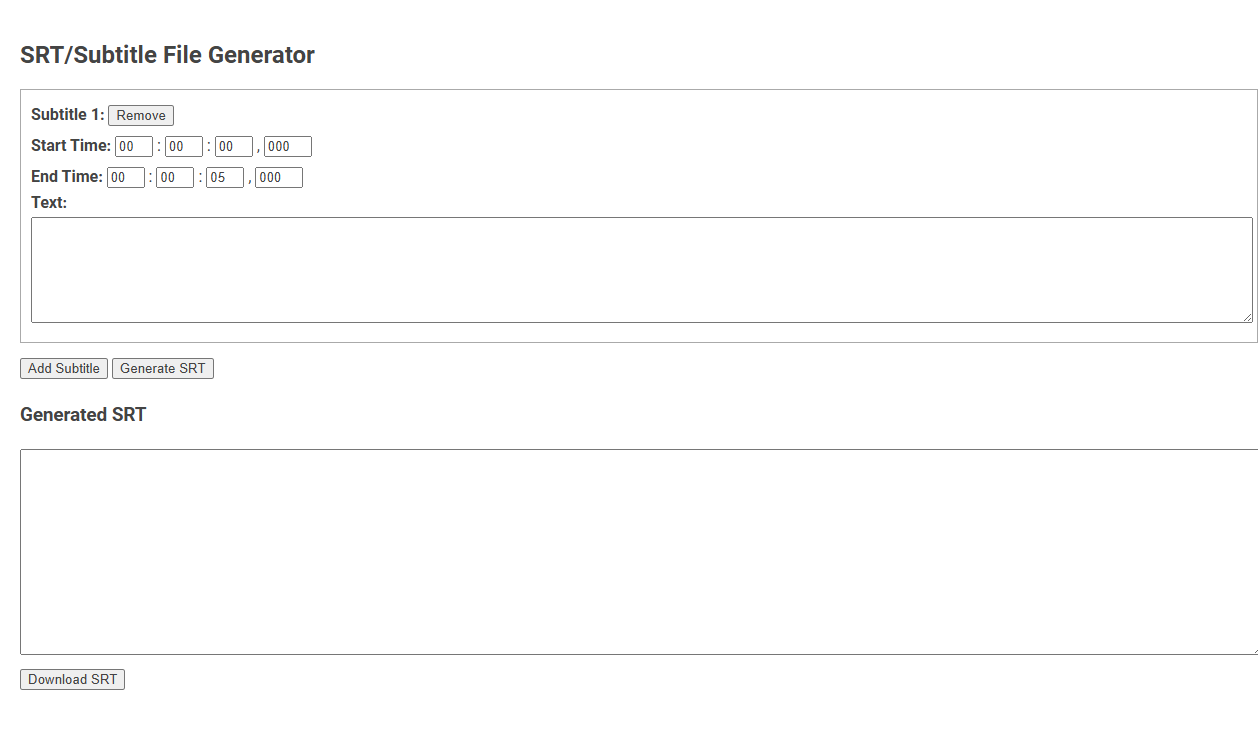Select the start time hours field

(133, 146)
